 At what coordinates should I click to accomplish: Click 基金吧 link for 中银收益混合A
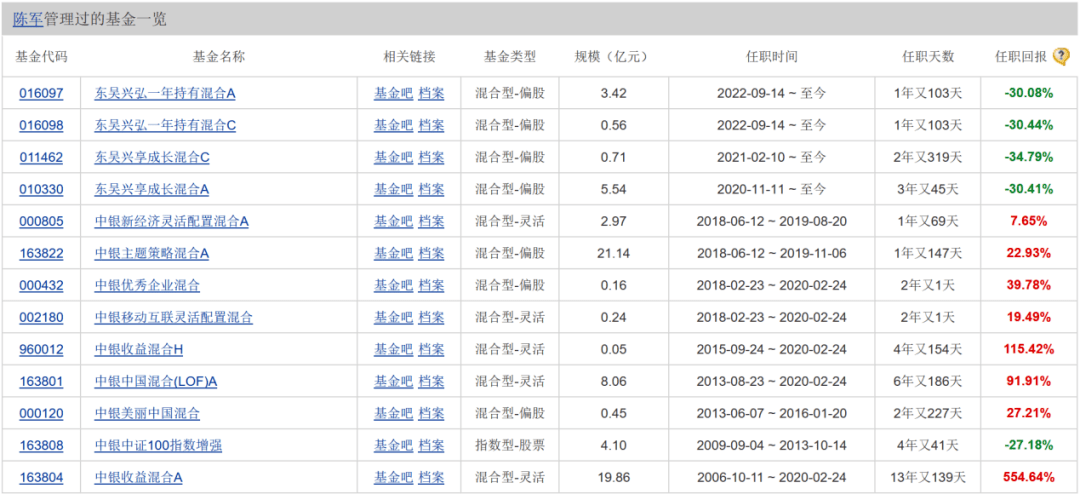click(393, 477)
